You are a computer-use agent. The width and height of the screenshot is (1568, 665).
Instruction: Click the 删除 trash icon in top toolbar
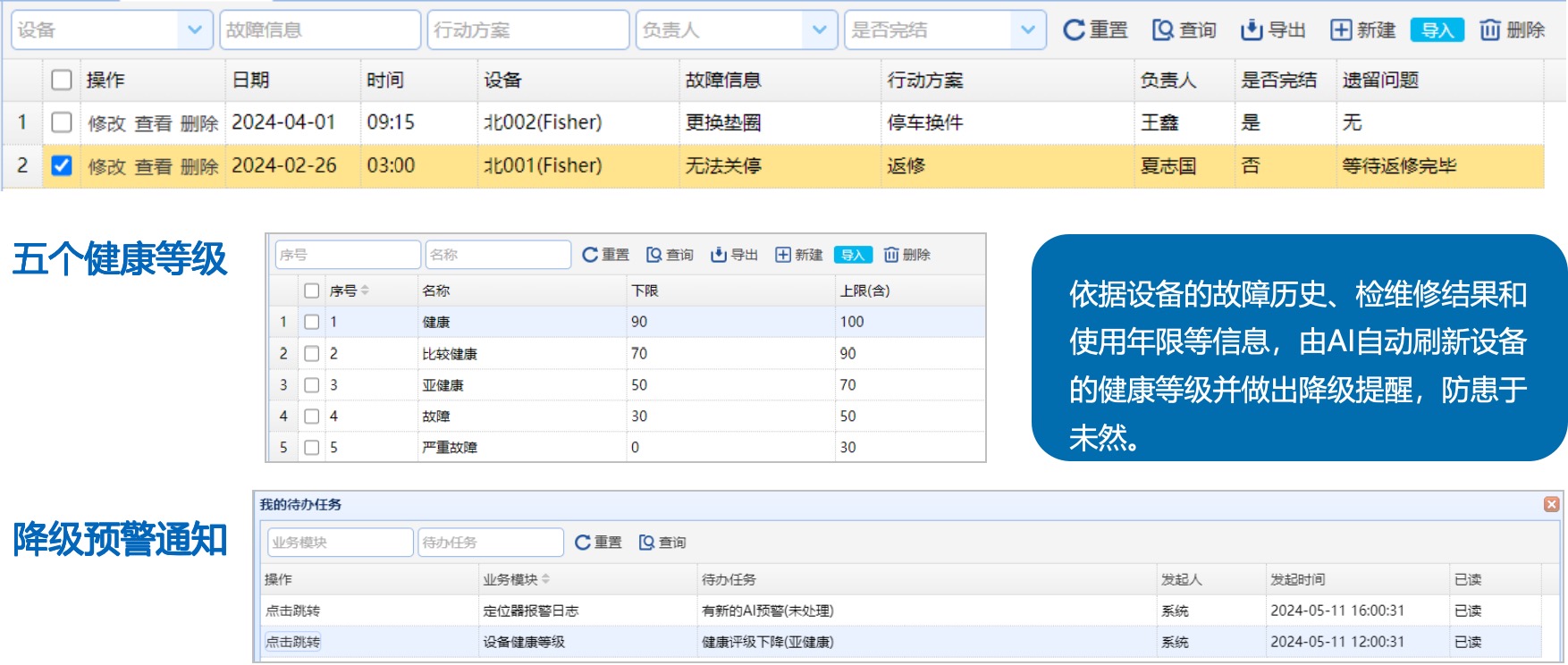[x=1489, y=30]
